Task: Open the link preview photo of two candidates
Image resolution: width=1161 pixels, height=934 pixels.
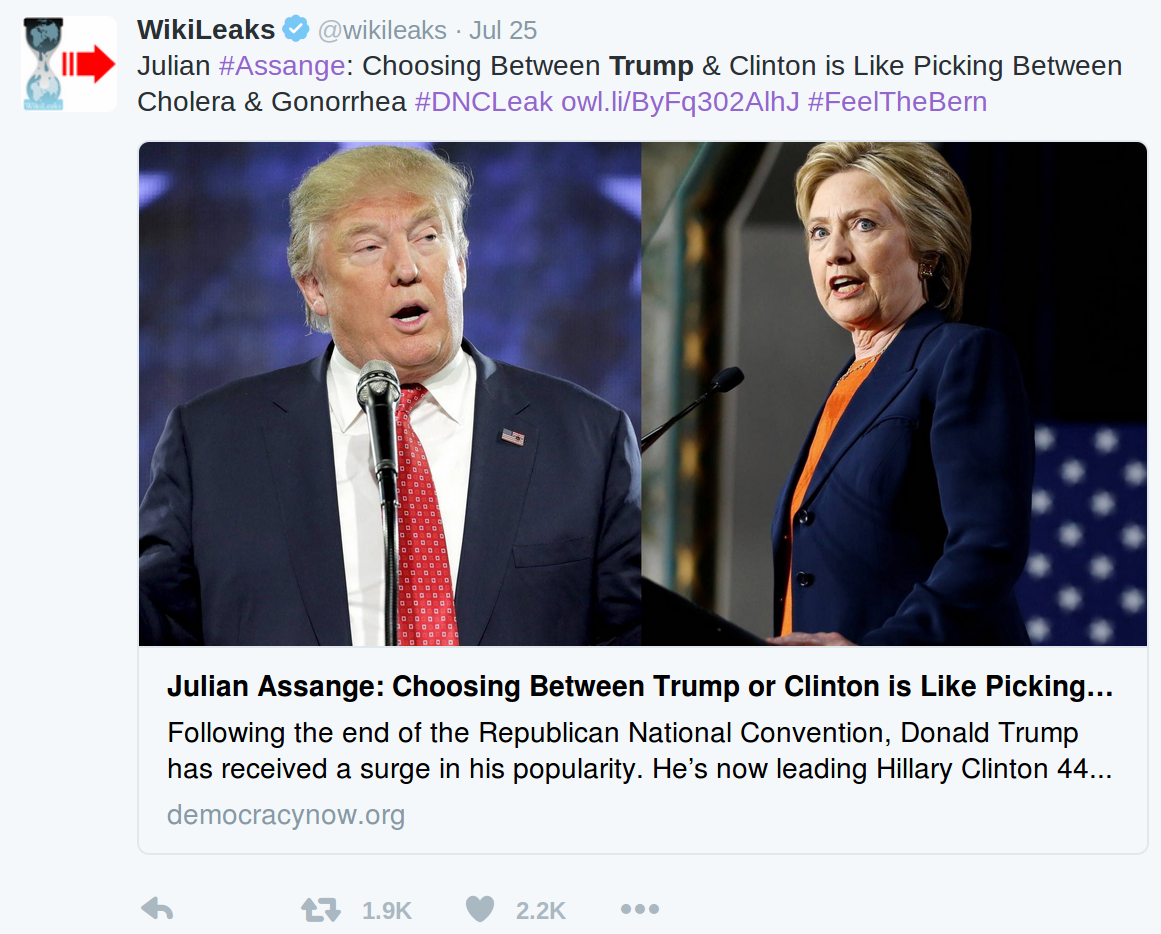Action: tap(643, 394)
